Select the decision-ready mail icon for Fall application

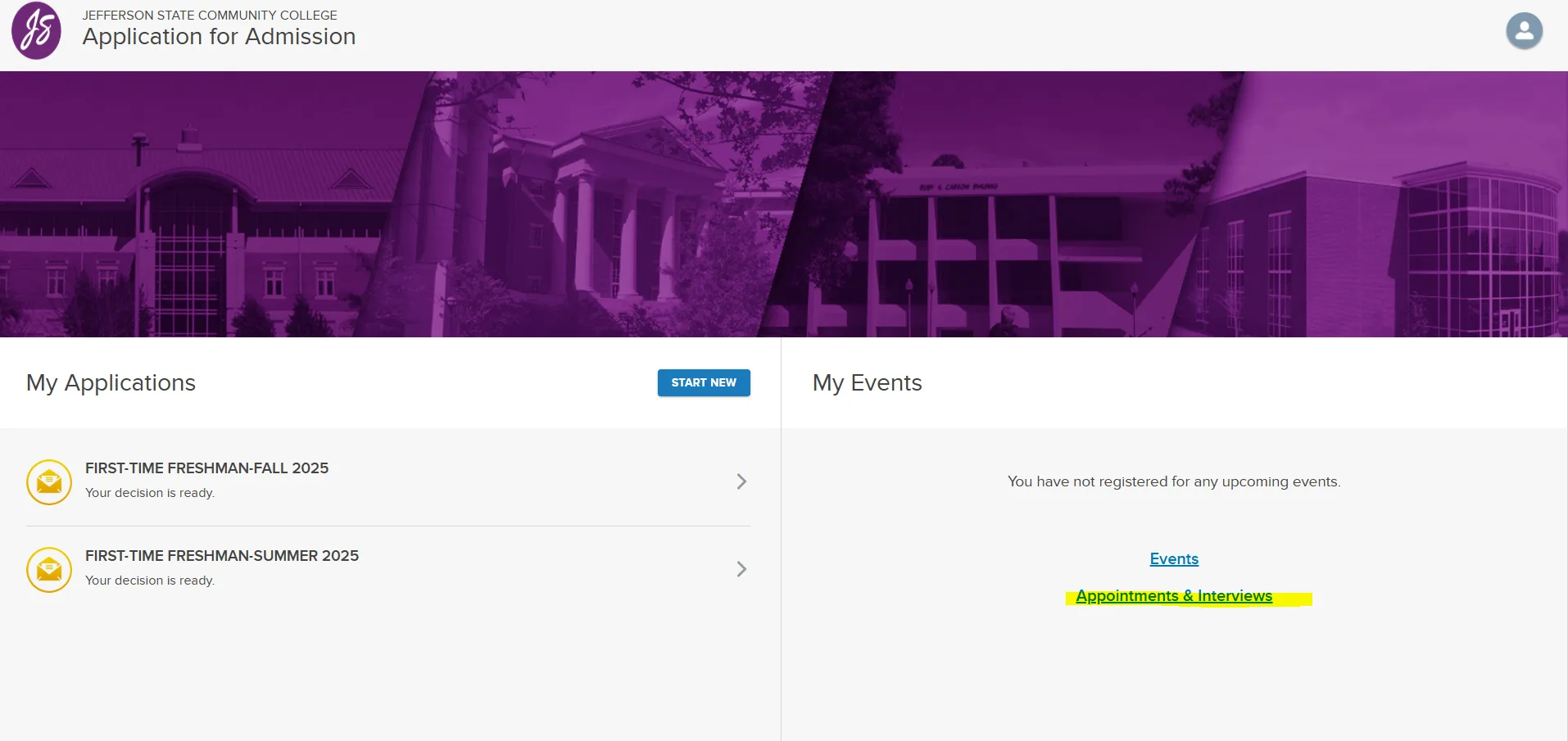tap(48, 481)
